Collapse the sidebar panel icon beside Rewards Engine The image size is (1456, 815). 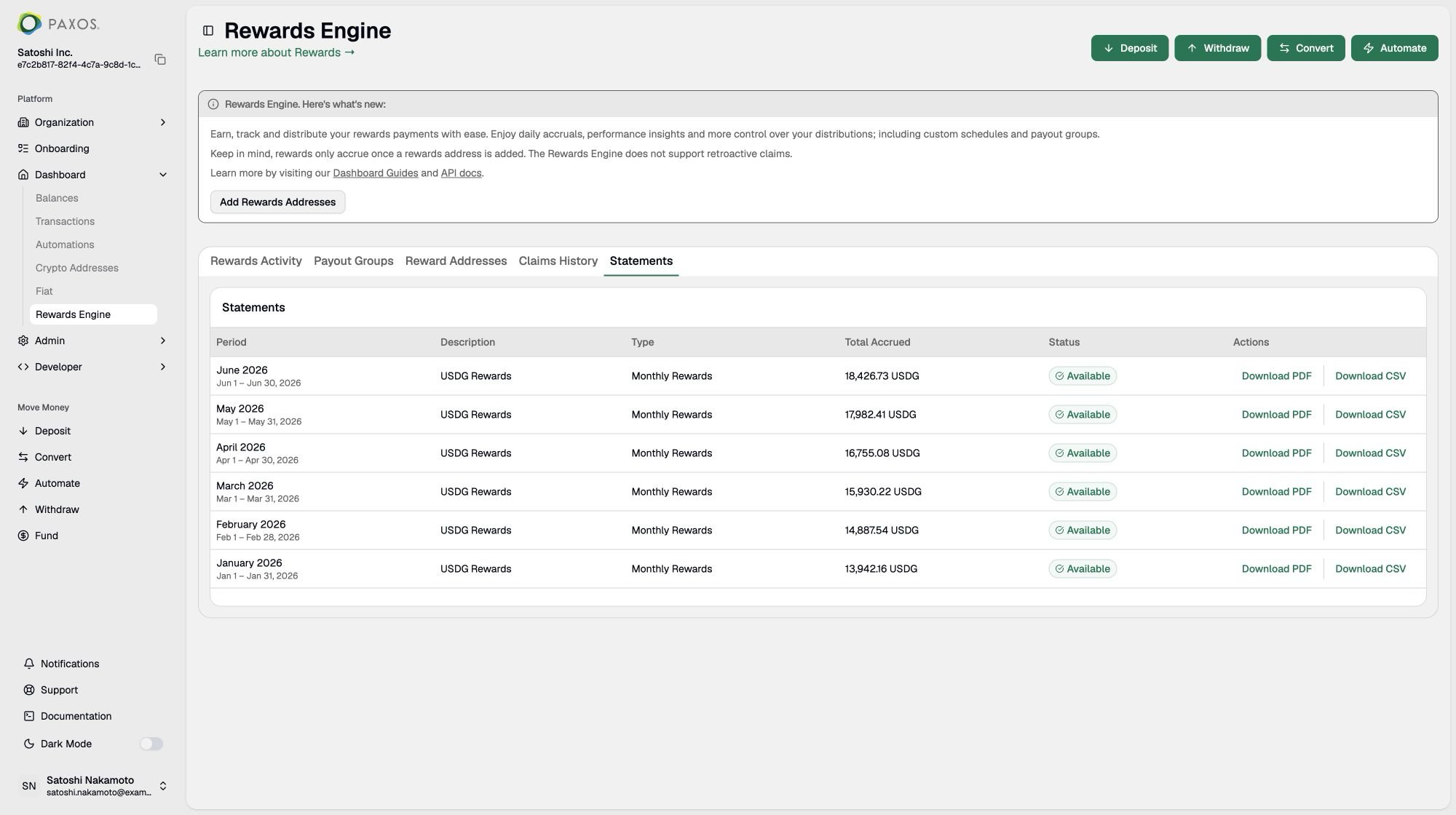point(208,31)
